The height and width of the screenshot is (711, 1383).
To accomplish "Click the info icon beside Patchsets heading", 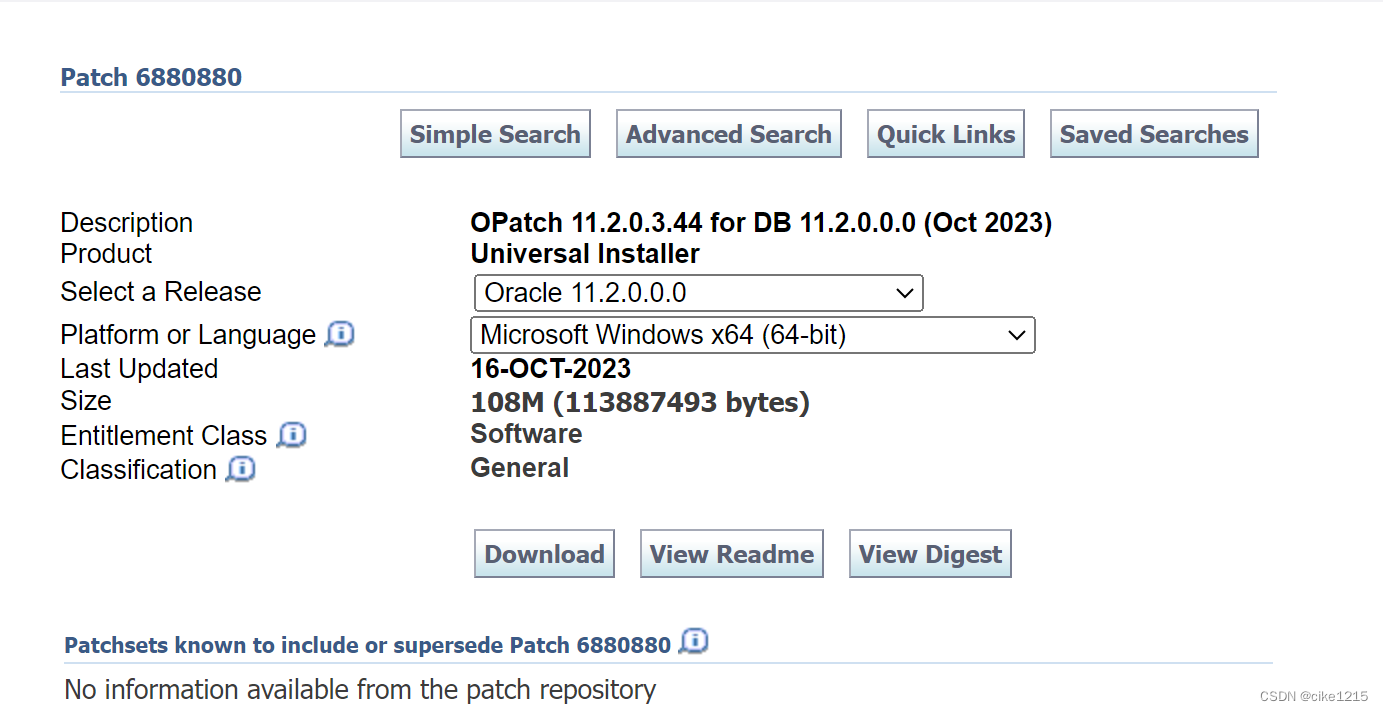I will click(694, 641).
